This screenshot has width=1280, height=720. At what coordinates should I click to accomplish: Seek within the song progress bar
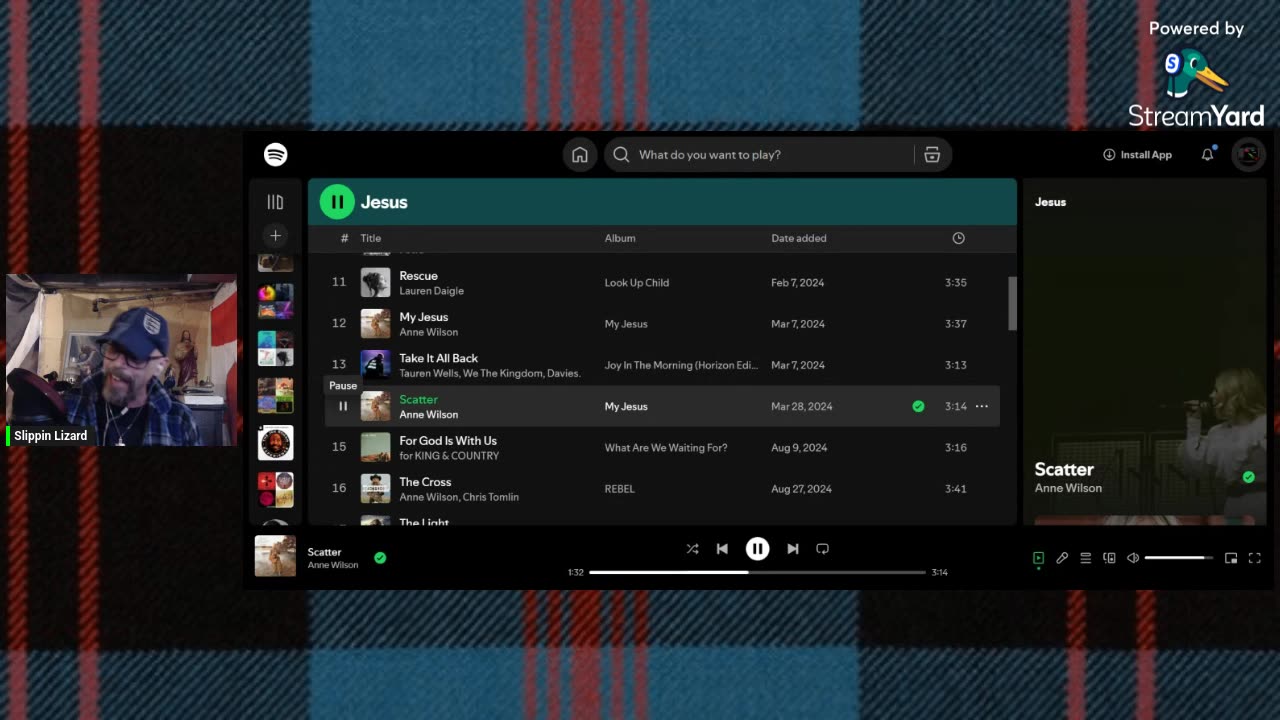point(757,572)
